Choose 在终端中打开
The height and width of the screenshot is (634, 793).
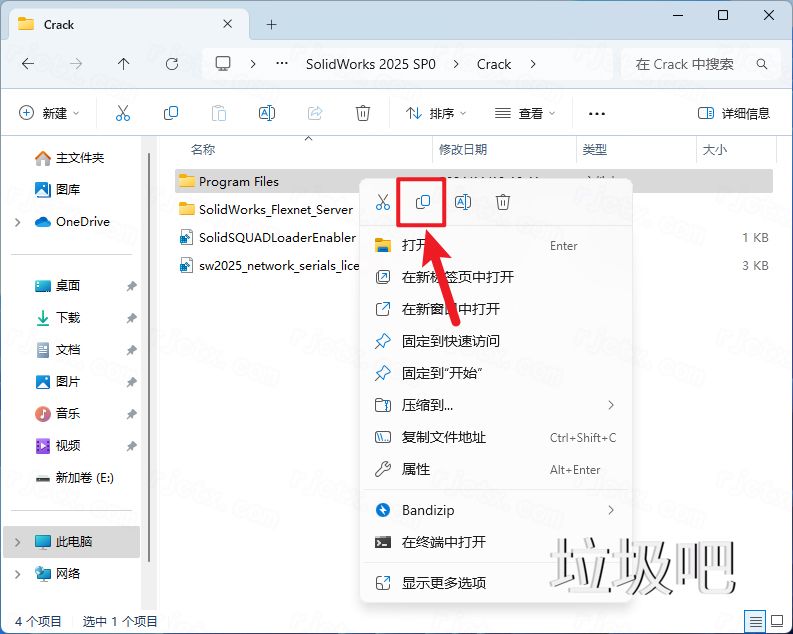496,542
